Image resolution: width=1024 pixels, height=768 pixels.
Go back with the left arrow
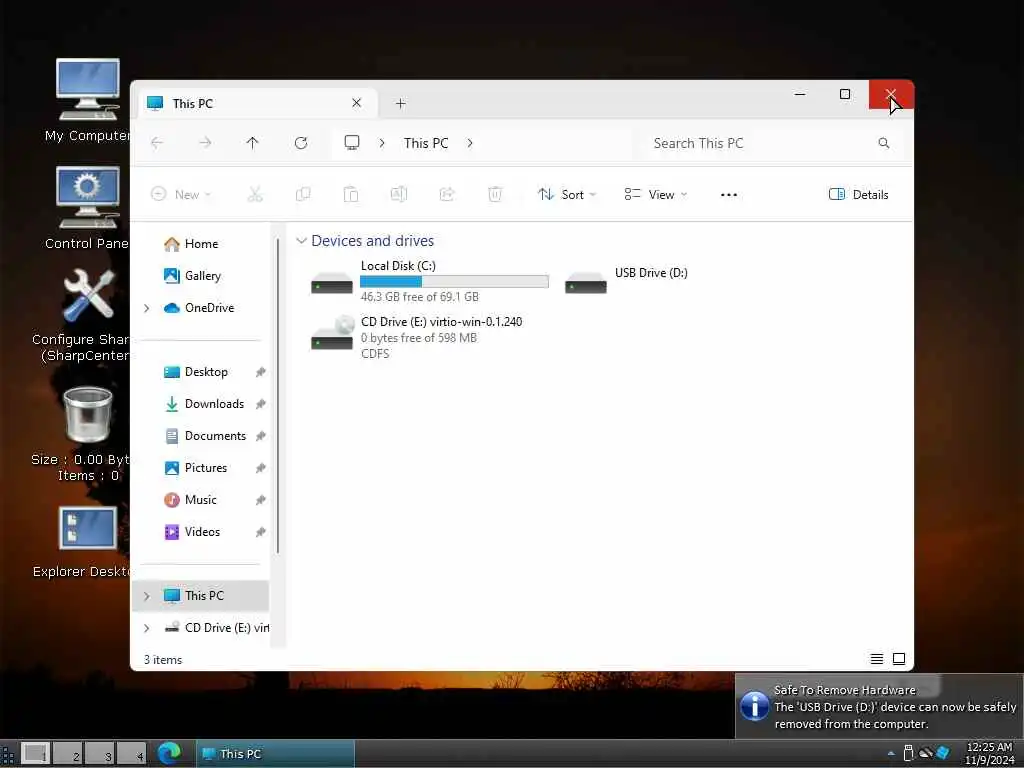click(x=157, y=143)
